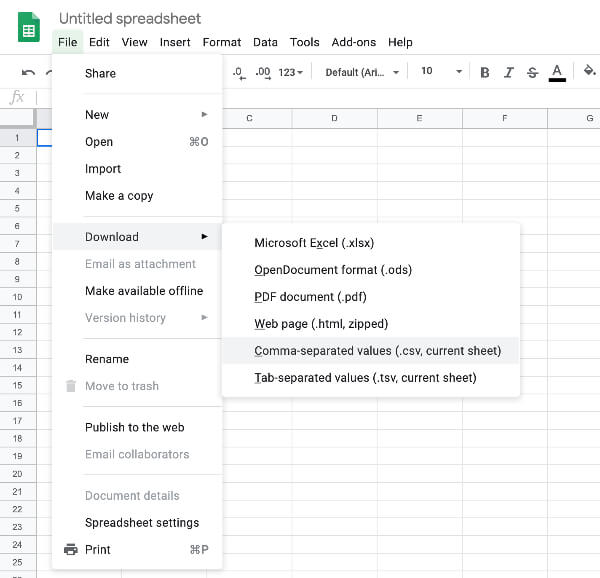Select row 20 header

point(18,474)
